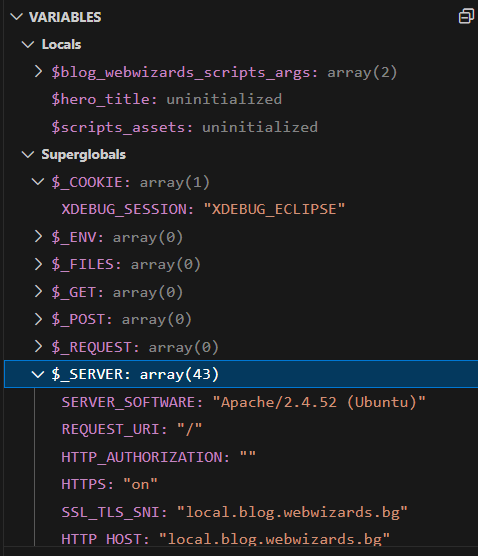The image size is (478, 556).
Task: Collapse the $_COOKIE array chevron
Action: point(38,182)
